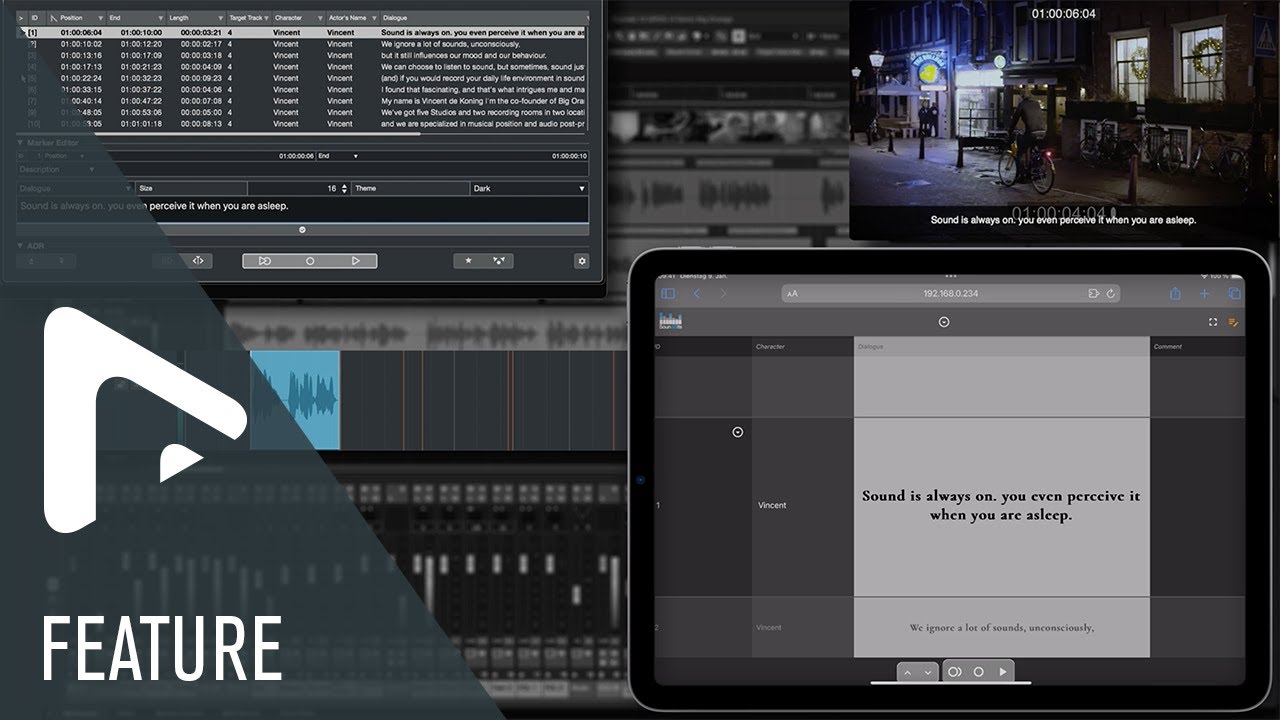Open the Actor's Name column dropdown
Screen dimensions: 1280x720
pyautogui.click(x=374, y=18)
